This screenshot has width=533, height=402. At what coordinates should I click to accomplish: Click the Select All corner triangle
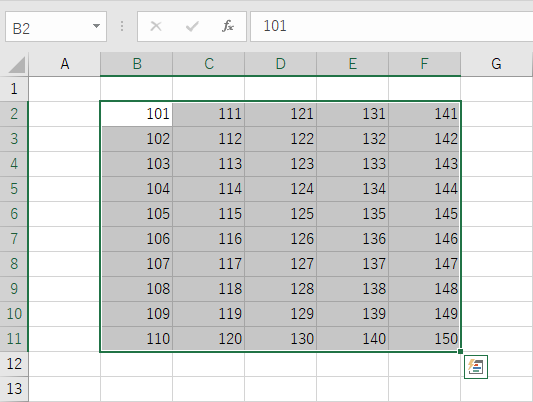[x=16, y=65]
